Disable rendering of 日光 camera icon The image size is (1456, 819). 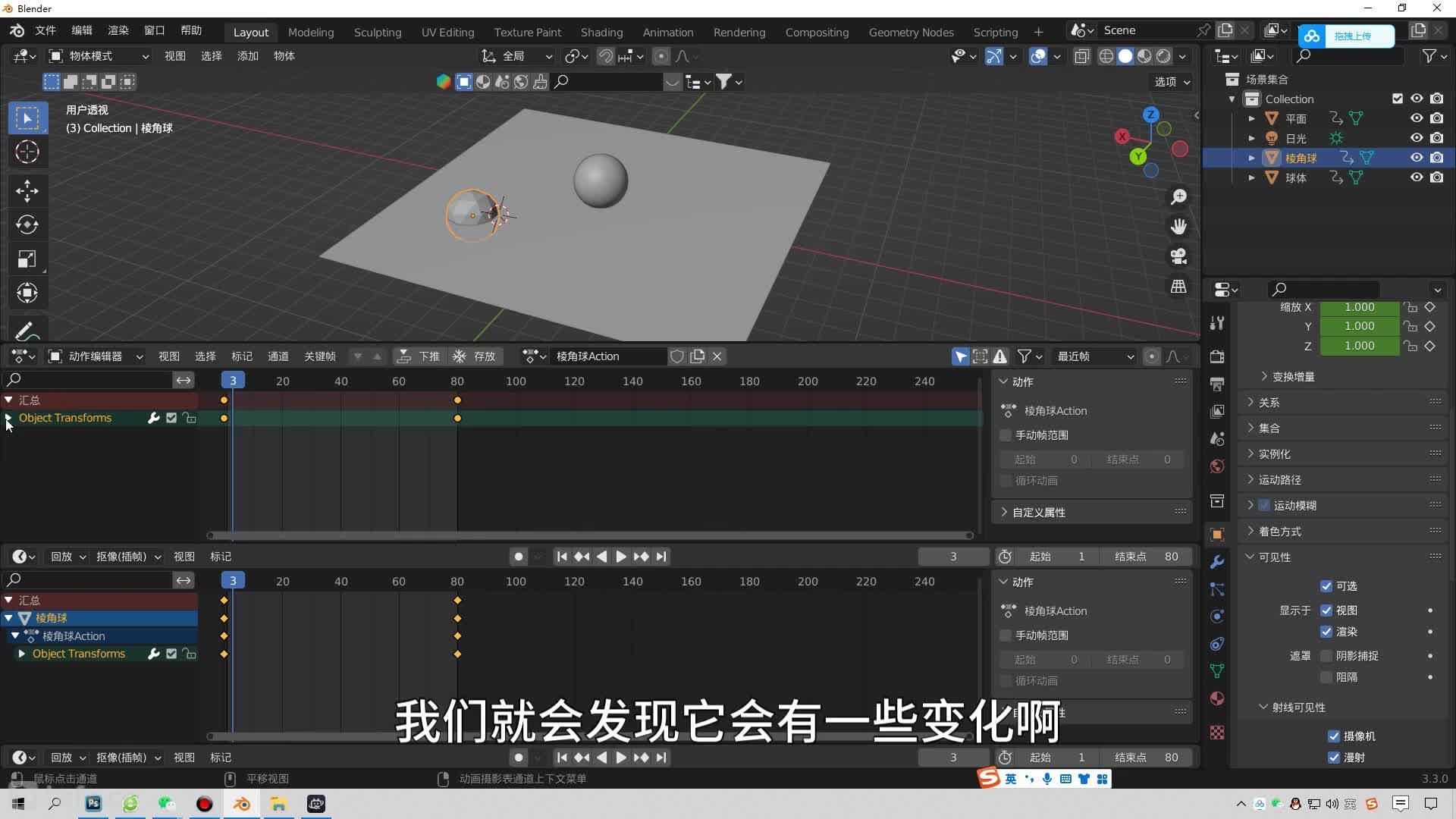tap(1437, 138)
